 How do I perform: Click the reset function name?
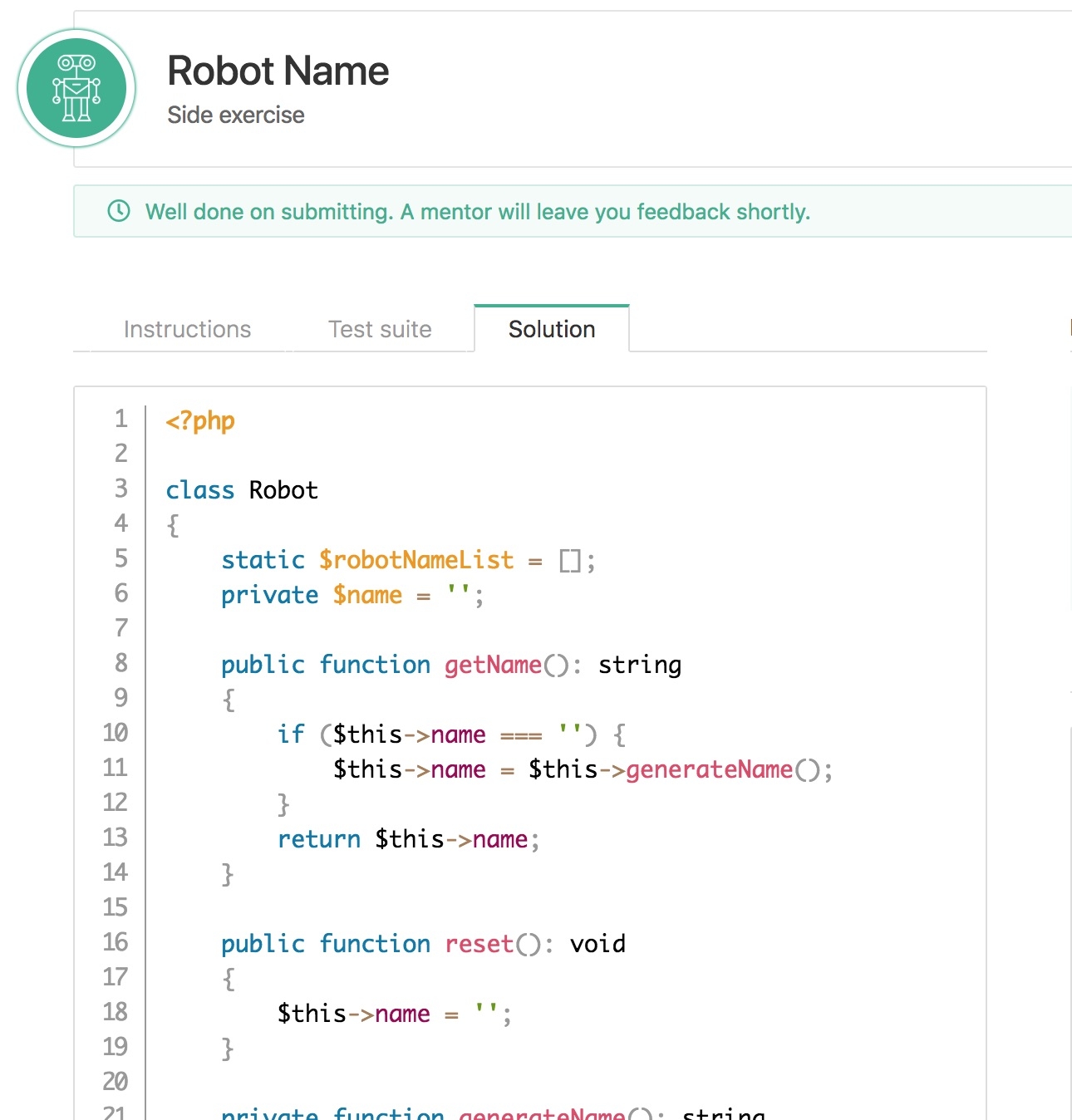point(479,944)
